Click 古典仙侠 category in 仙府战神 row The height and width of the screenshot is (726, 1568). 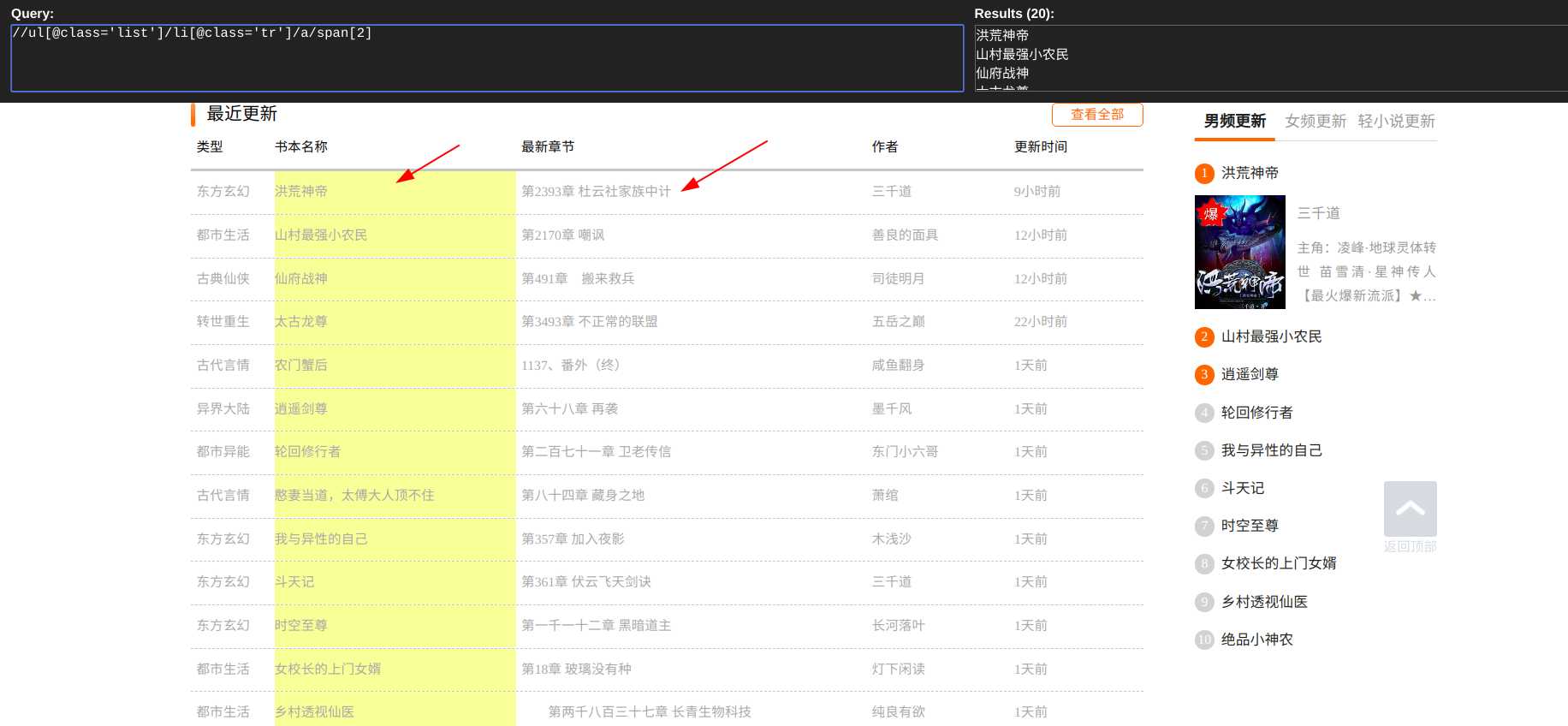pos(223,278)
